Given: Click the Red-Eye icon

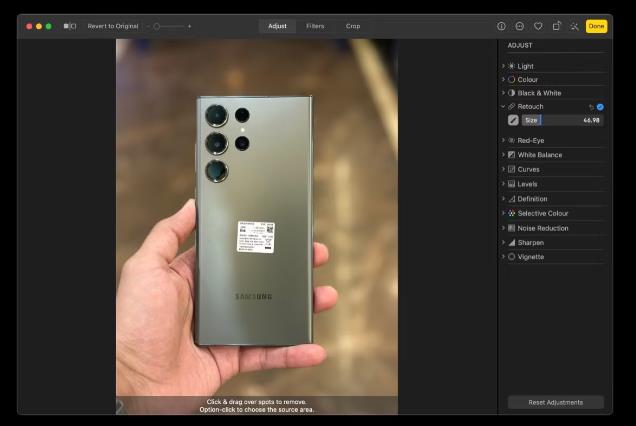Looking at the screenshot, I should (511, 140).
